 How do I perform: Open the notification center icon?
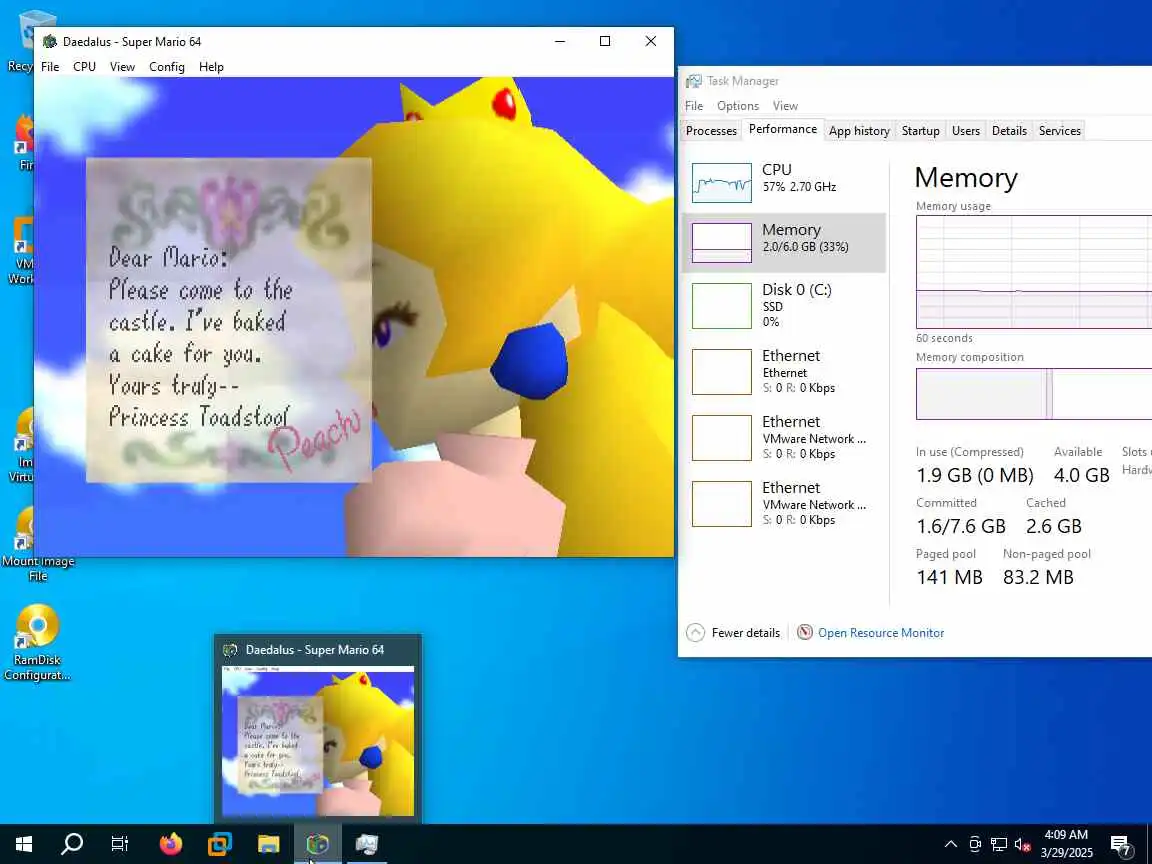1120,844
